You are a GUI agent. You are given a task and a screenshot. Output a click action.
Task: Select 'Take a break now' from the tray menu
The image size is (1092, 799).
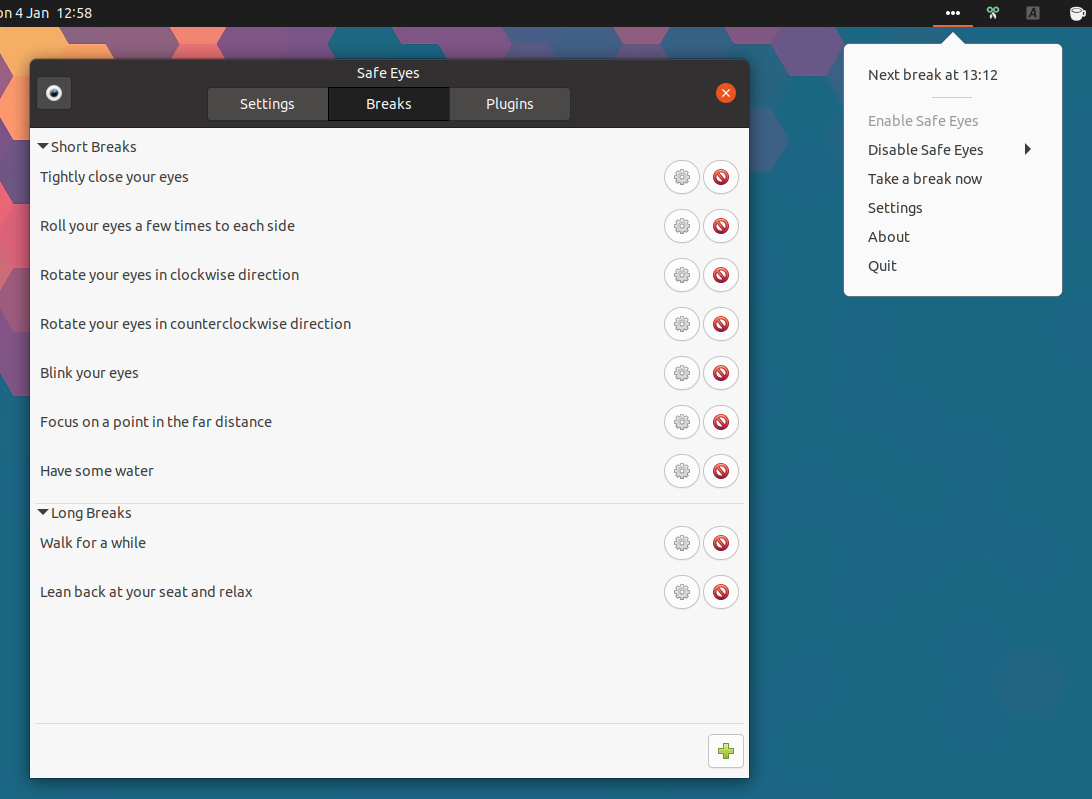coord(924,178)
